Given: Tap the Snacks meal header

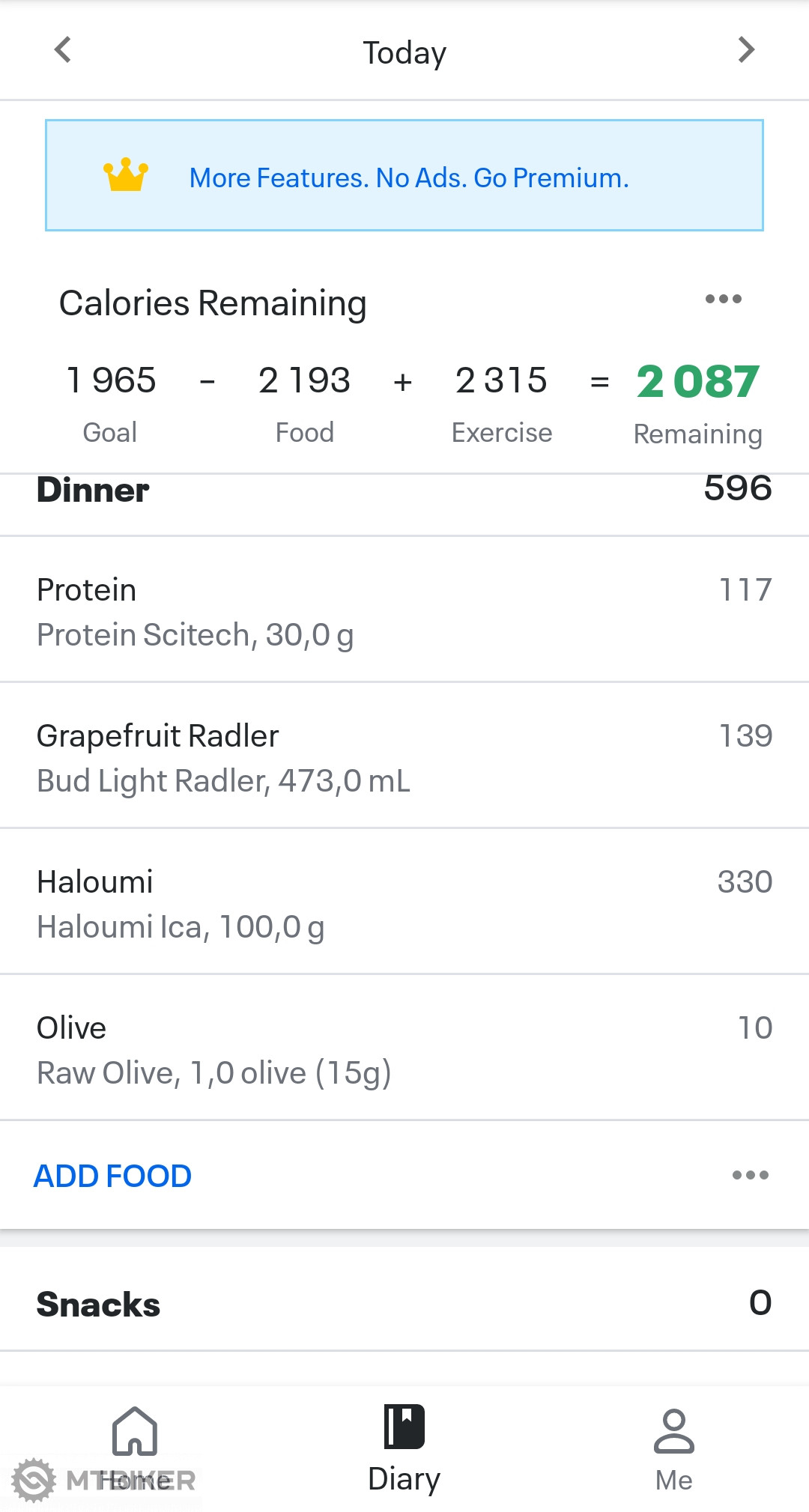Looking at the screenshot, I should tap(99, 1305).
